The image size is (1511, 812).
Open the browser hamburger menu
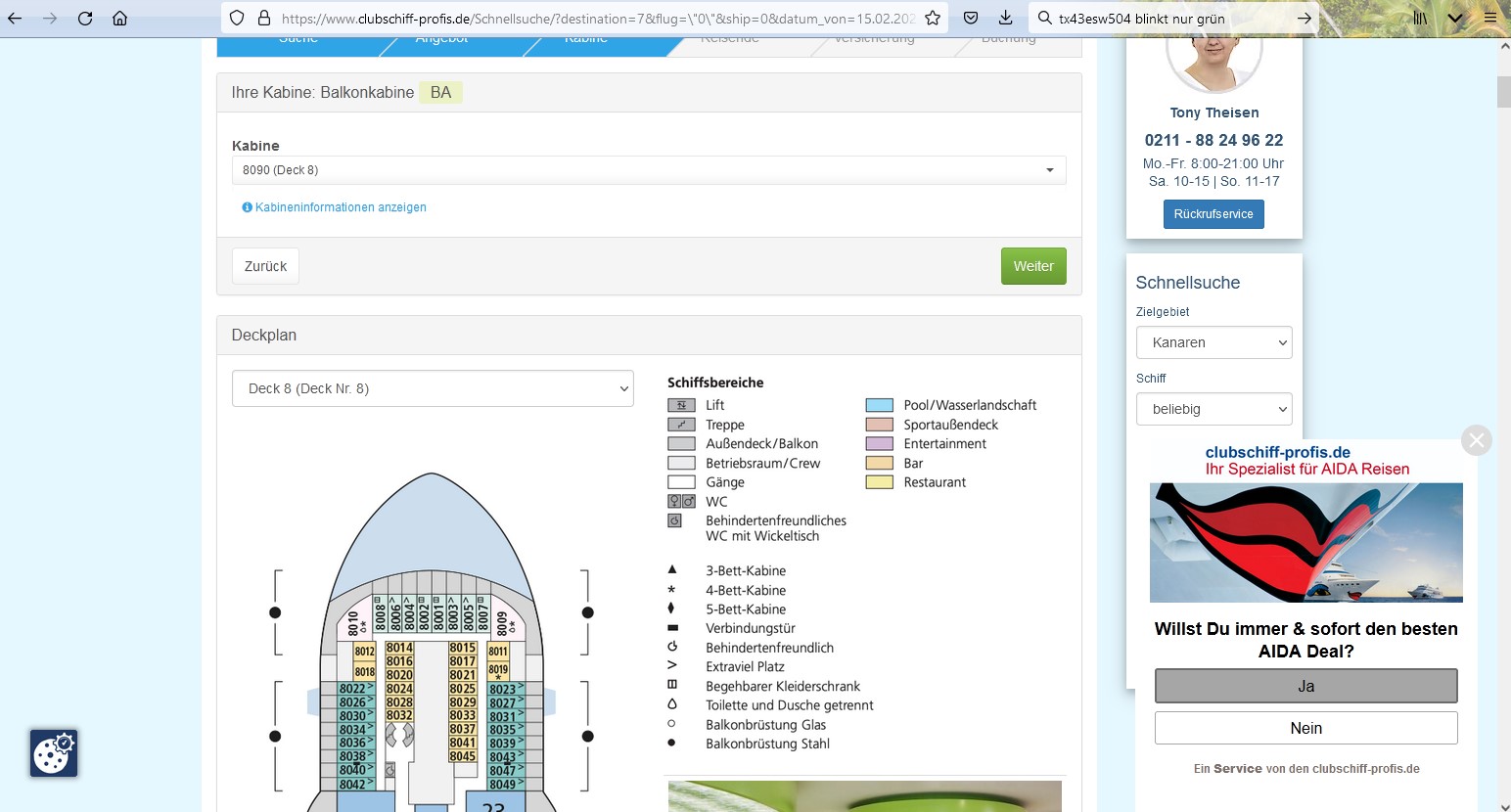[1490, 19]
